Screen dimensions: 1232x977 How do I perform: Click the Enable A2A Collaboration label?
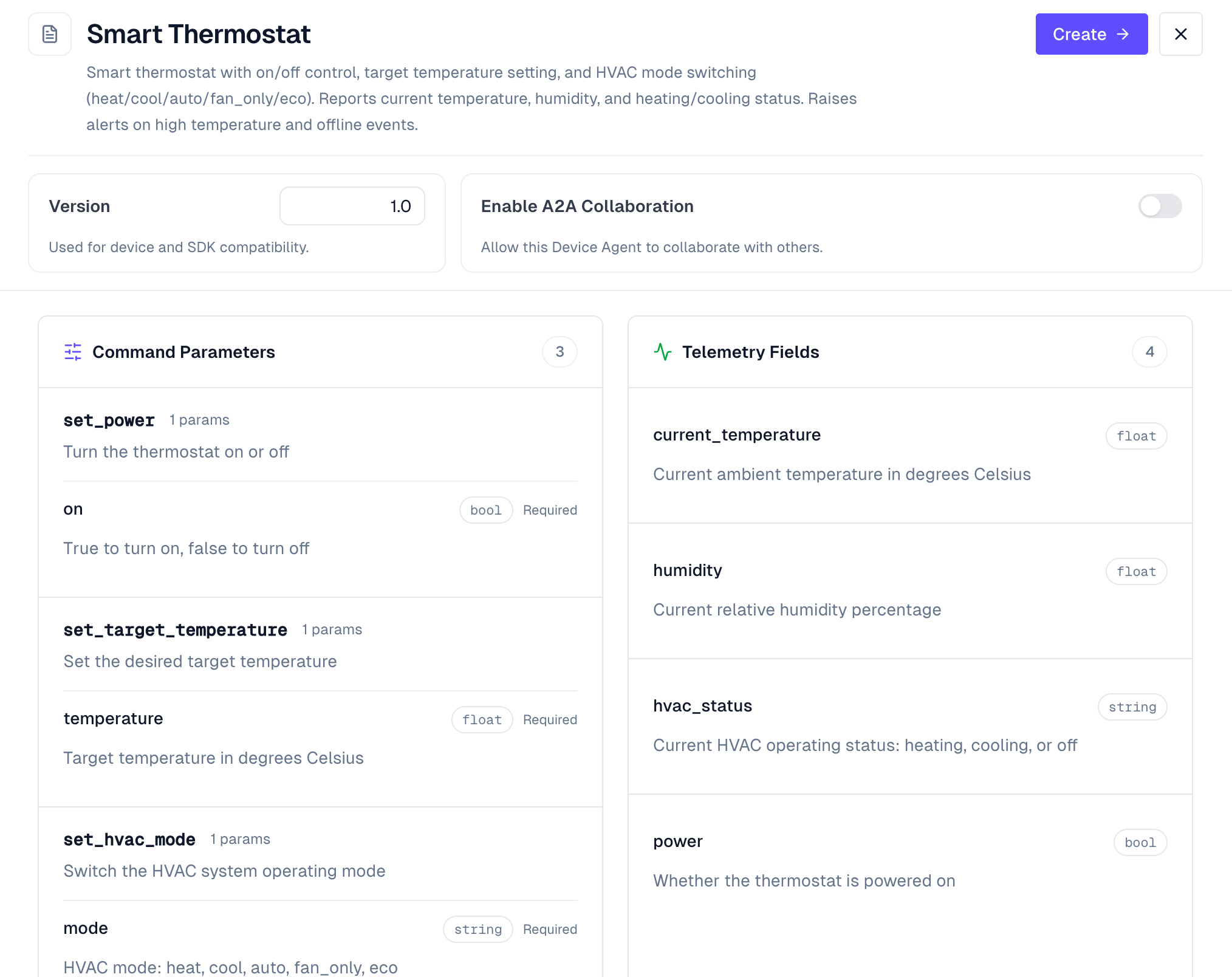[587, 206]
